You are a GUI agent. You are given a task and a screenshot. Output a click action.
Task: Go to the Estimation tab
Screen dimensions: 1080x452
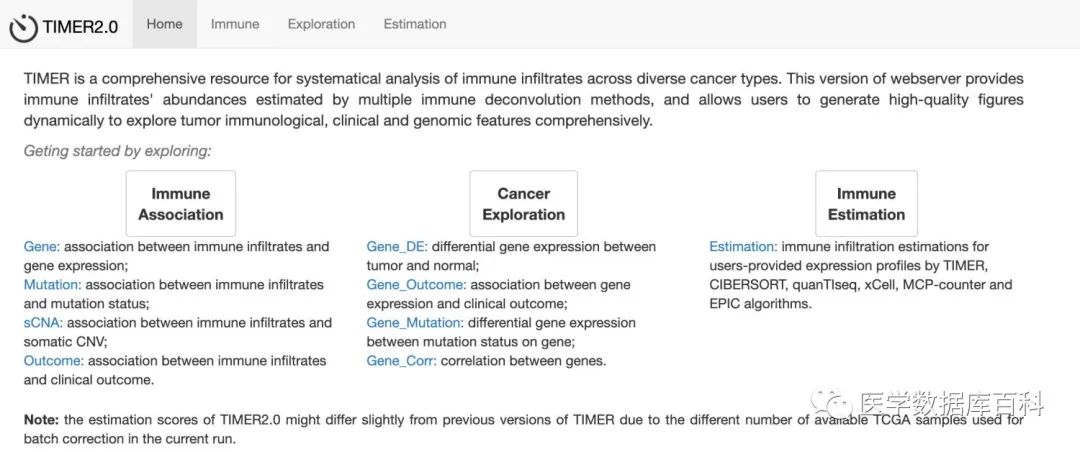(x=415, y=24)
